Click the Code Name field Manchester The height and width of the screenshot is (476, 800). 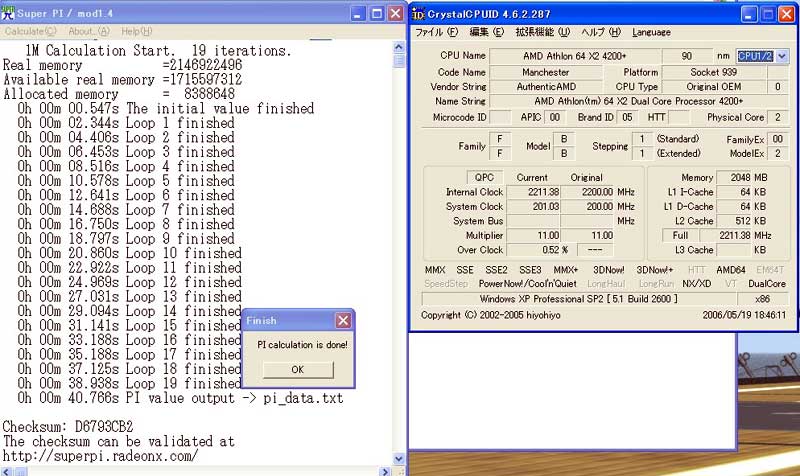(x=545, y=72)
